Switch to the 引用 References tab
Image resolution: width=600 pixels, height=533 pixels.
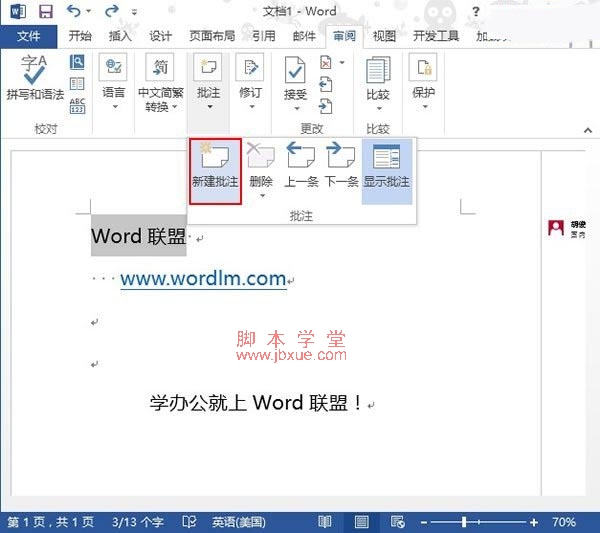[264, 36]
